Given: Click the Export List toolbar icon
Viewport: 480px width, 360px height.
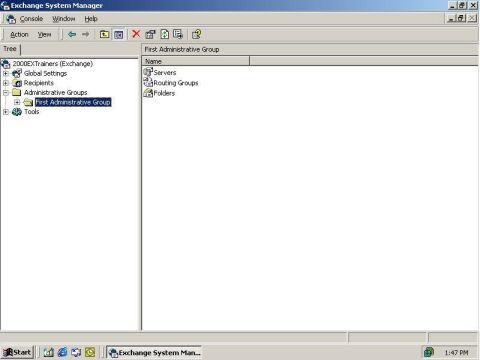Looking at the screenshot, I should pos(178,34).
